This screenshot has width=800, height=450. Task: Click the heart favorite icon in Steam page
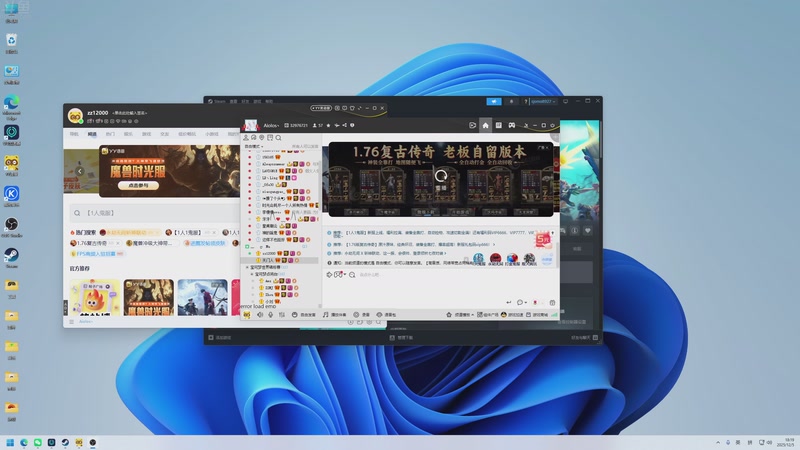coord(588,231)
